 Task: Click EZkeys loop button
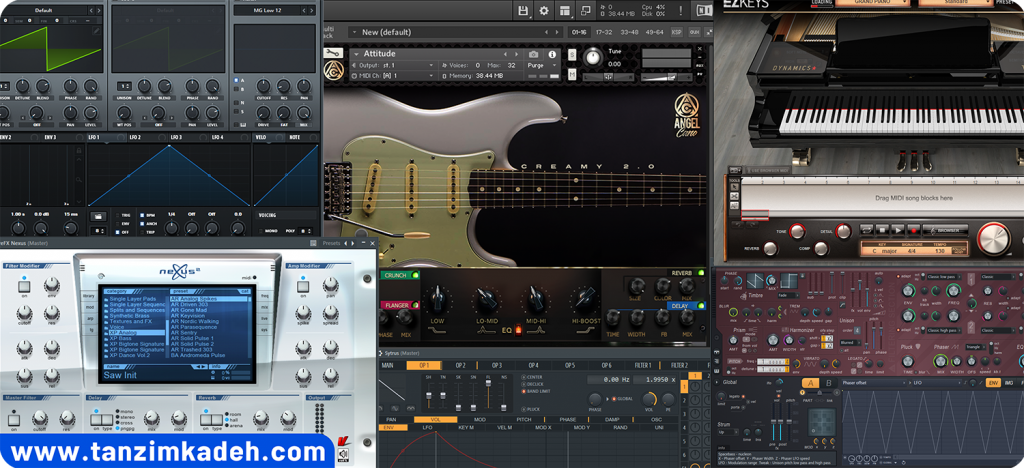866,230
